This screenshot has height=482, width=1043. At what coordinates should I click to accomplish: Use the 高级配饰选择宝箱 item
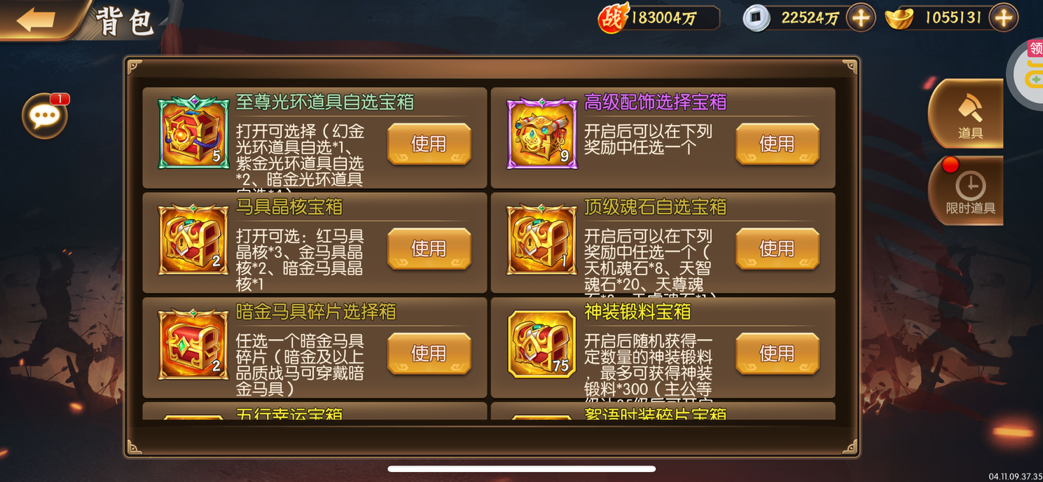(x=777, y=144)
